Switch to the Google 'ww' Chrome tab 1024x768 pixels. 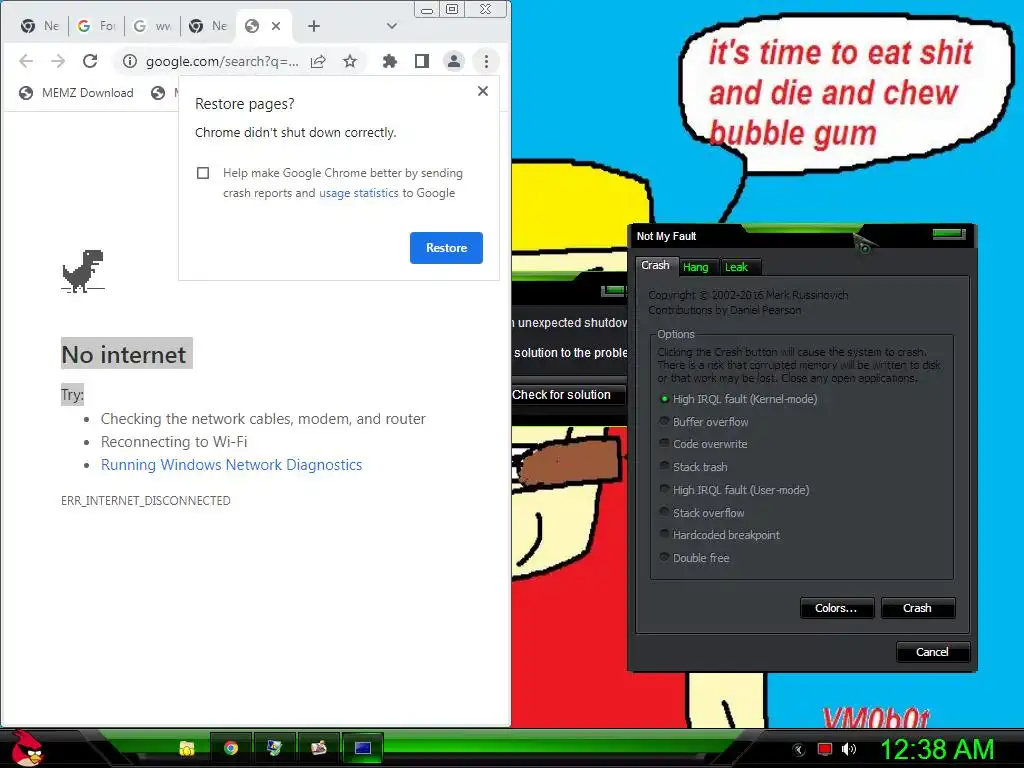point(152,26)
